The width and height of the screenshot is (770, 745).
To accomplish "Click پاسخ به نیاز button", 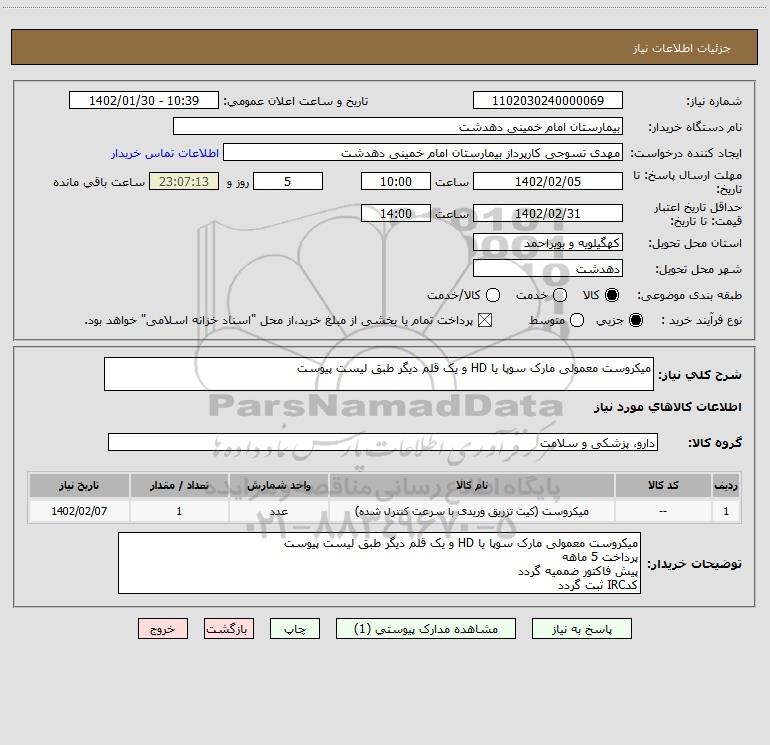I will pos(581,629).
